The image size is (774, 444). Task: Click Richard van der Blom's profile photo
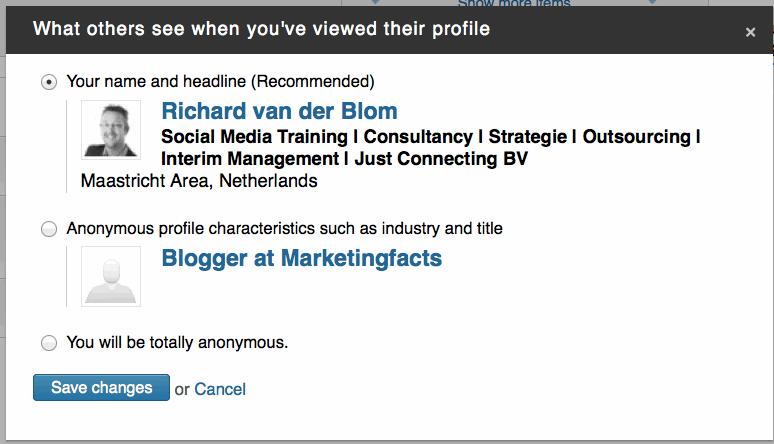pos(111,130)
